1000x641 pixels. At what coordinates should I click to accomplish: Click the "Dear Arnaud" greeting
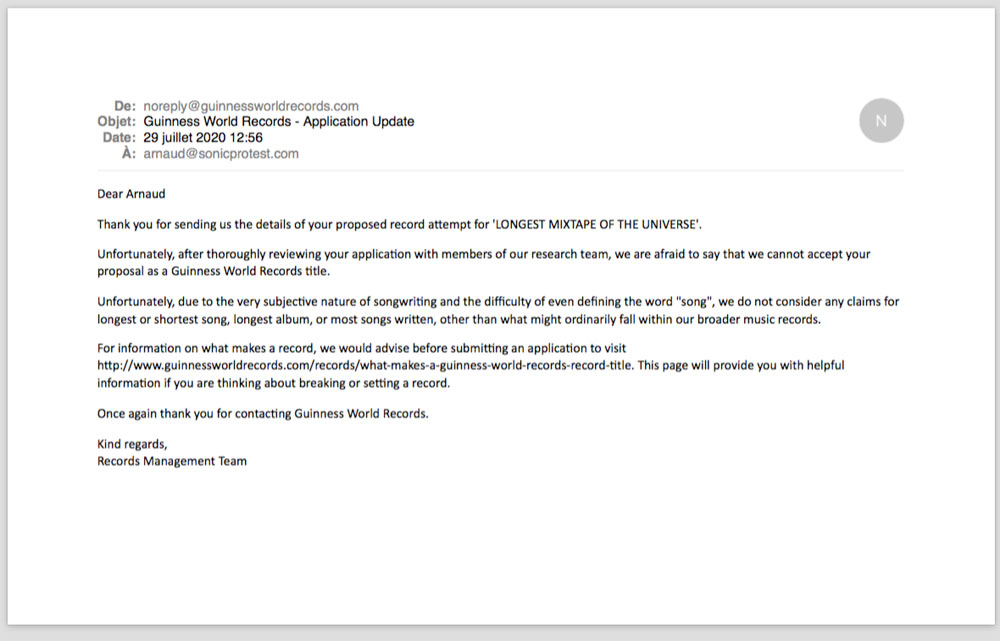(x=131, y=194)
